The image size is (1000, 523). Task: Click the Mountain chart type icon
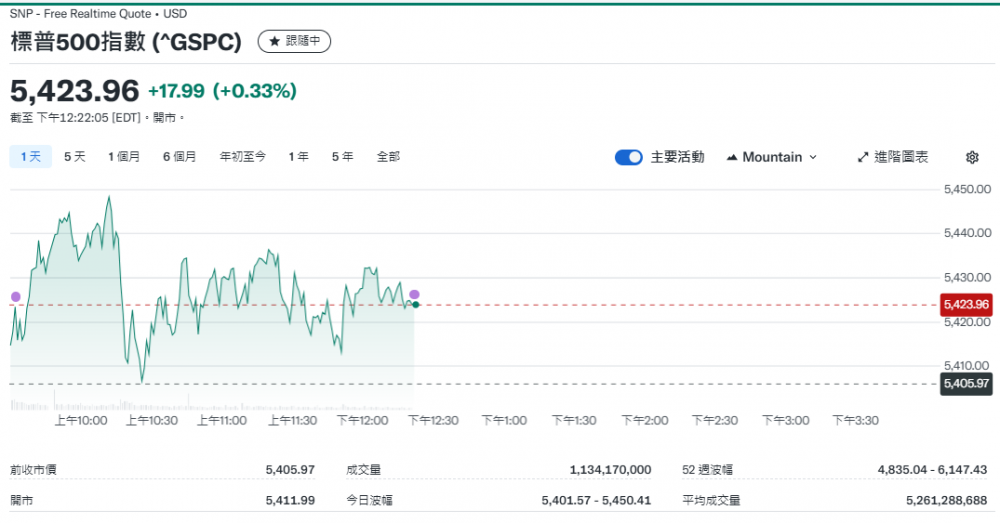point(732,157)
